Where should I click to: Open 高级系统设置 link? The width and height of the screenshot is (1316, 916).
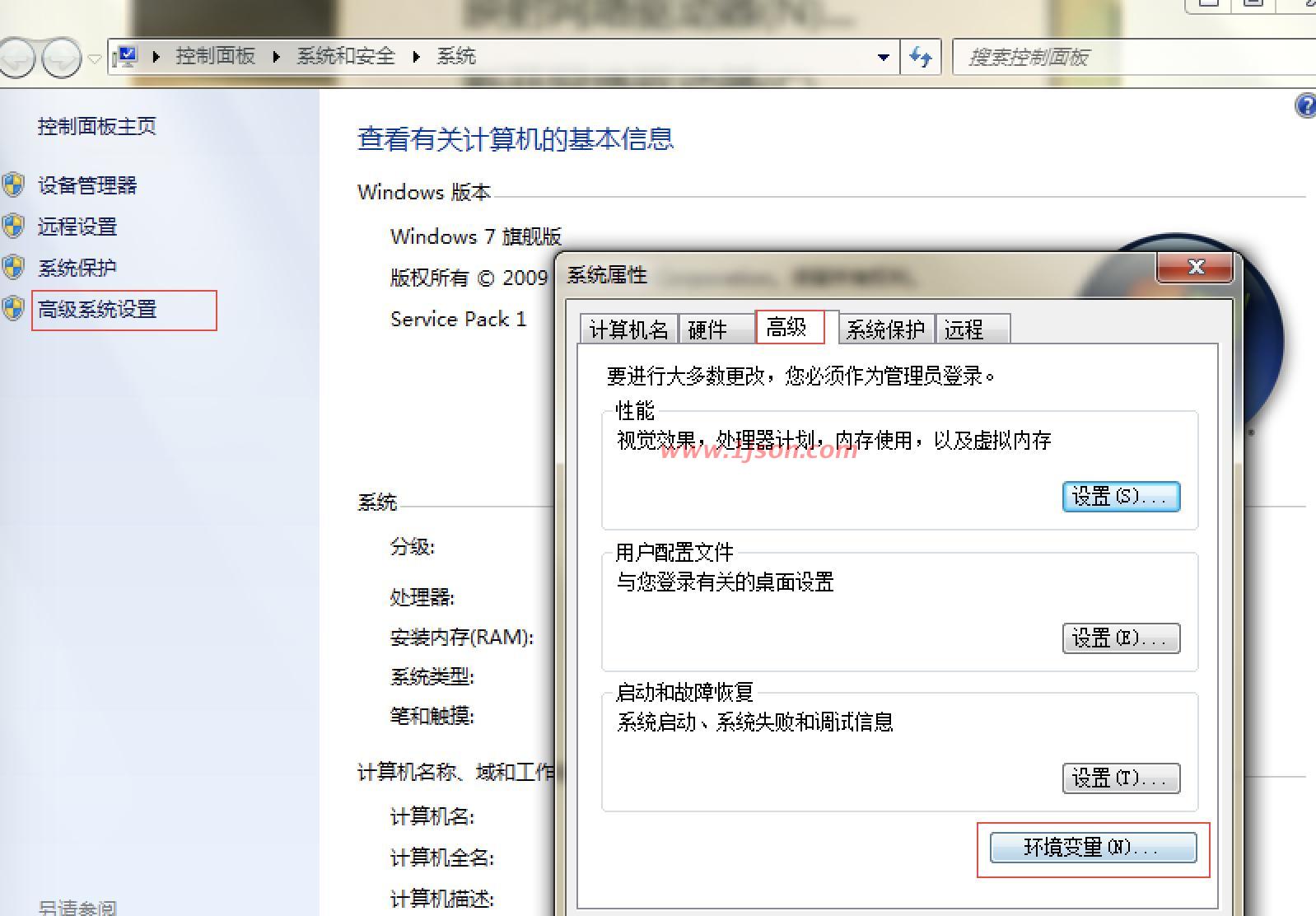97,309
